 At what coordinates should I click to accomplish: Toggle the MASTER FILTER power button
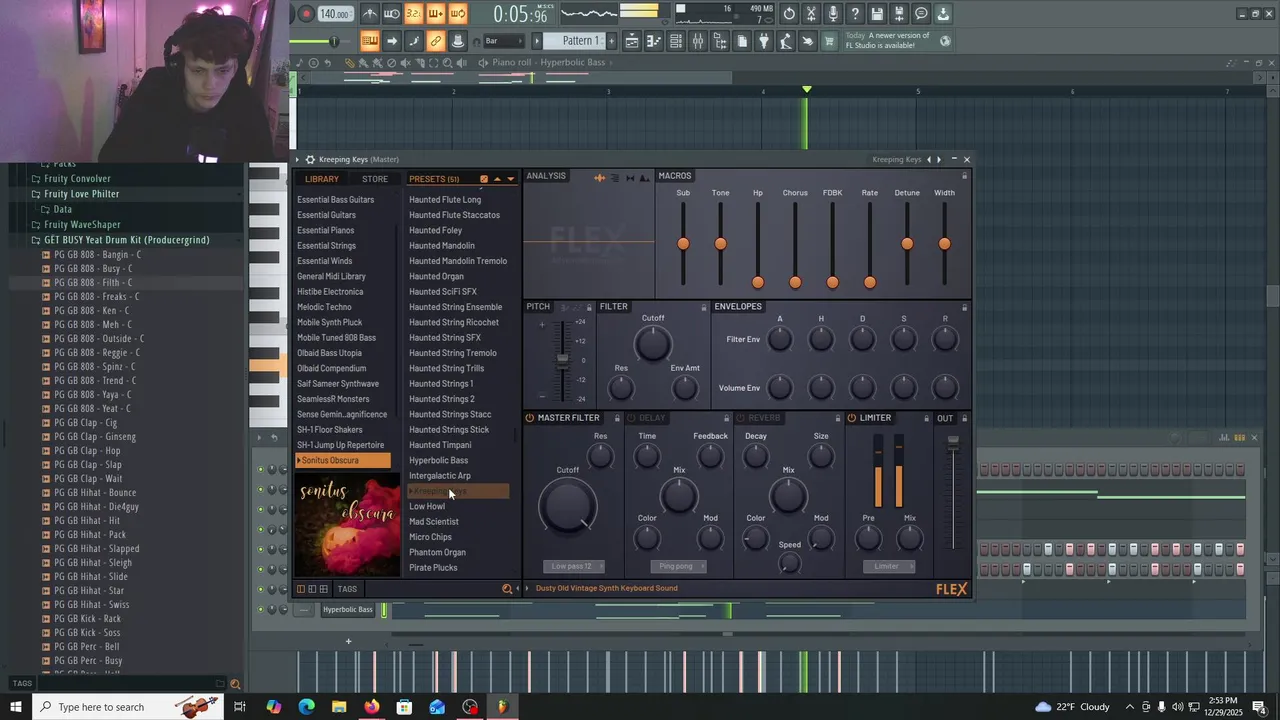(530, 418)
